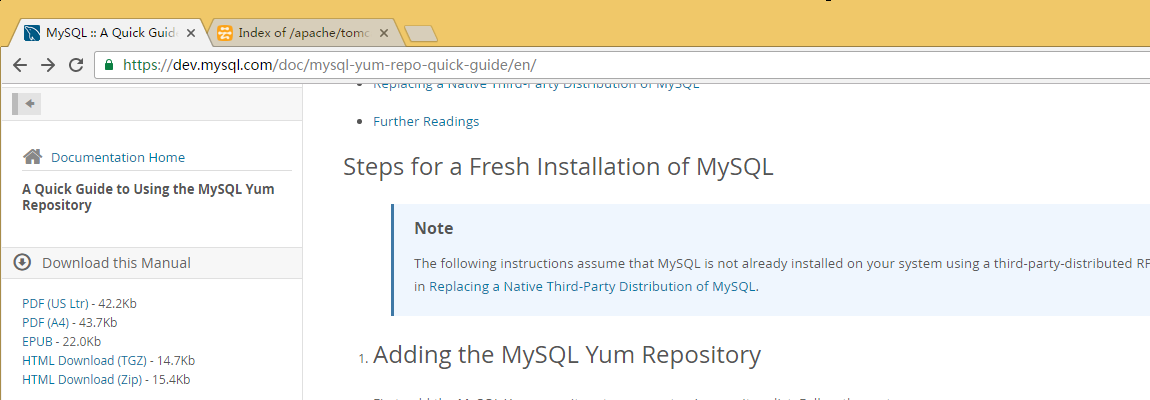
Task: Click the Adding the MySQL Yum Repository heading
Action: coord(567,354)
